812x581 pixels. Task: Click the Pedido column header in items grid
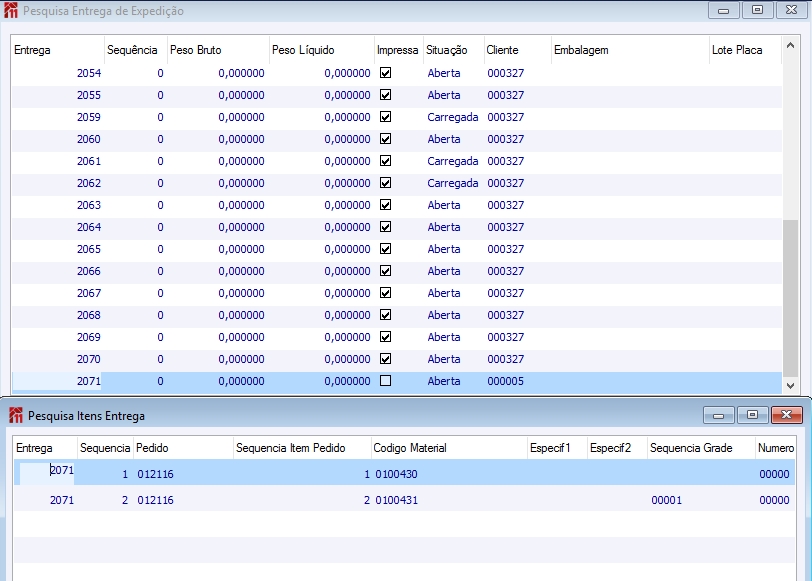point(183,448)
